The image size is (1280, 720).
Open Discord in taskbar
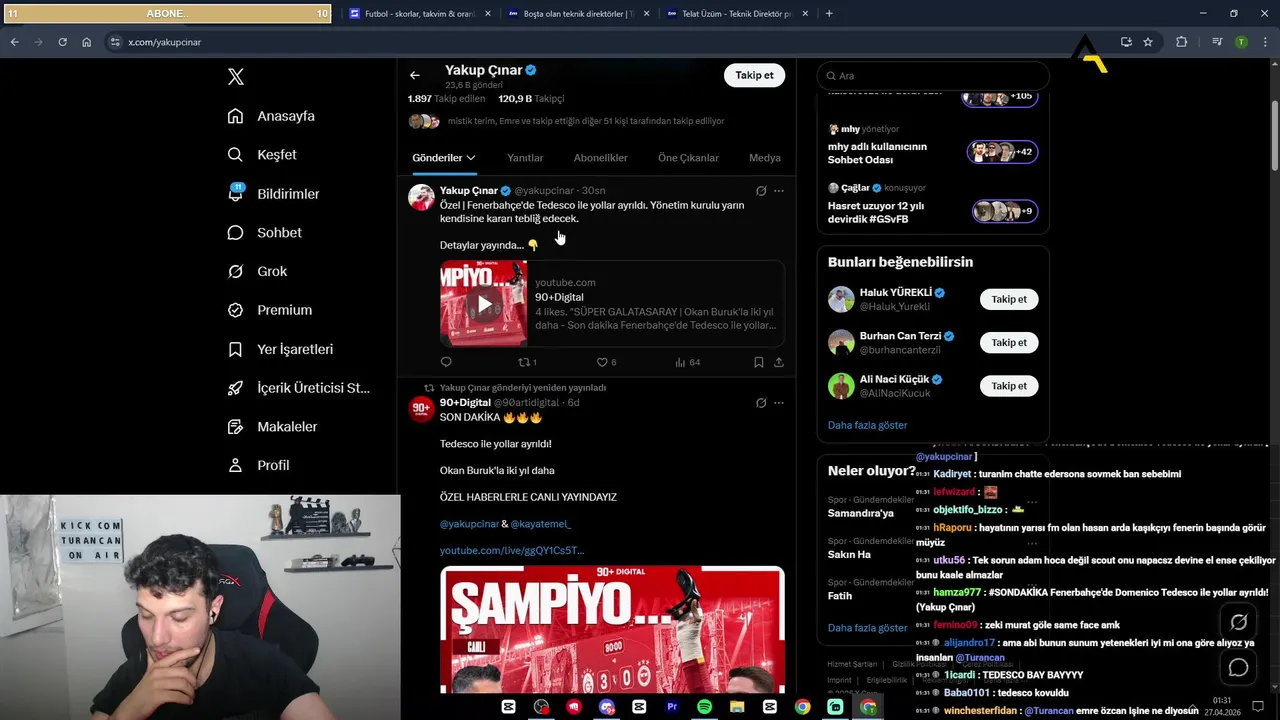(607, 707)
